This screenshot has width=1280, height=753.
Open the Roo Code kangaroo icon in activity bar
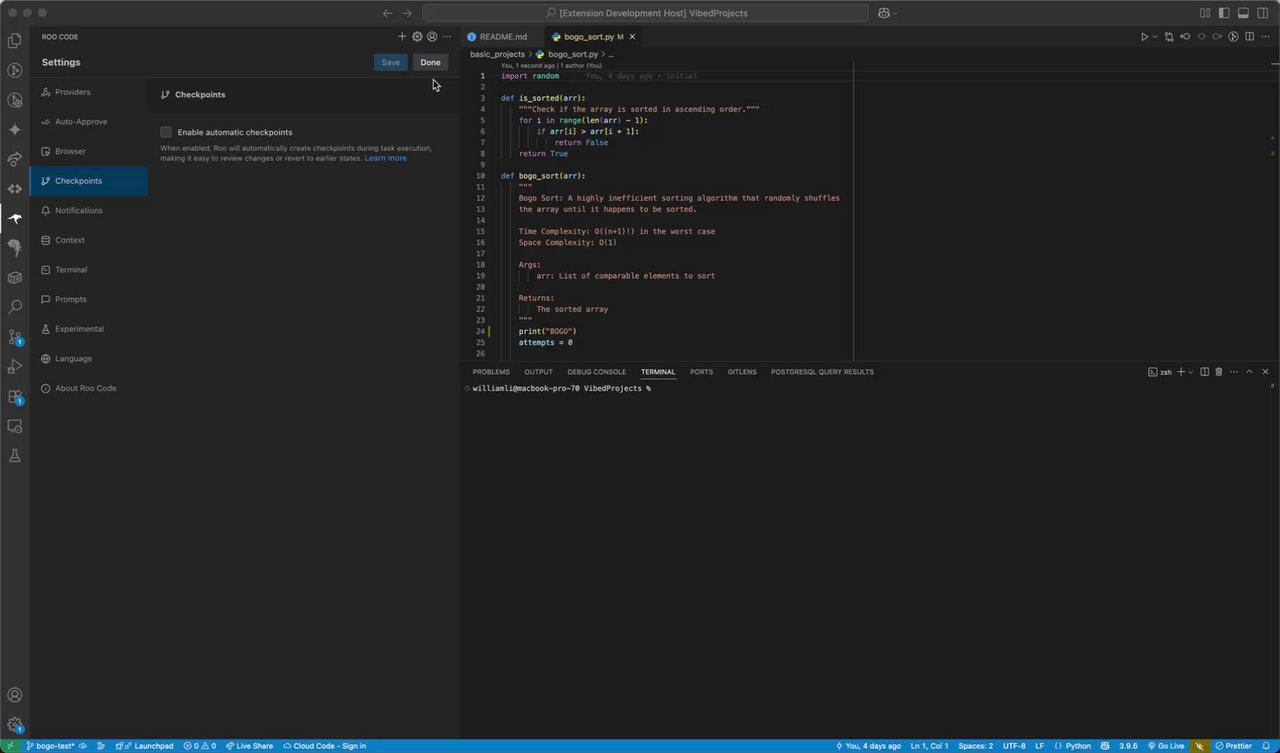click(15, 218)
